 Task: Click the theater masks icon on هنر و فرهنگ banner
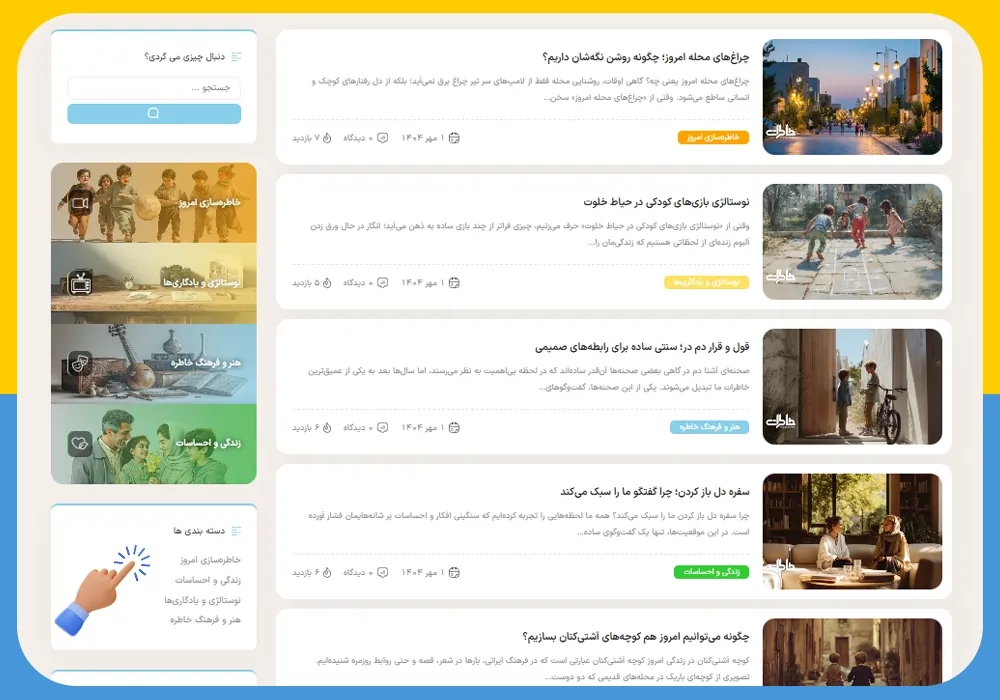pyautogui.click(x=80, y=363)
